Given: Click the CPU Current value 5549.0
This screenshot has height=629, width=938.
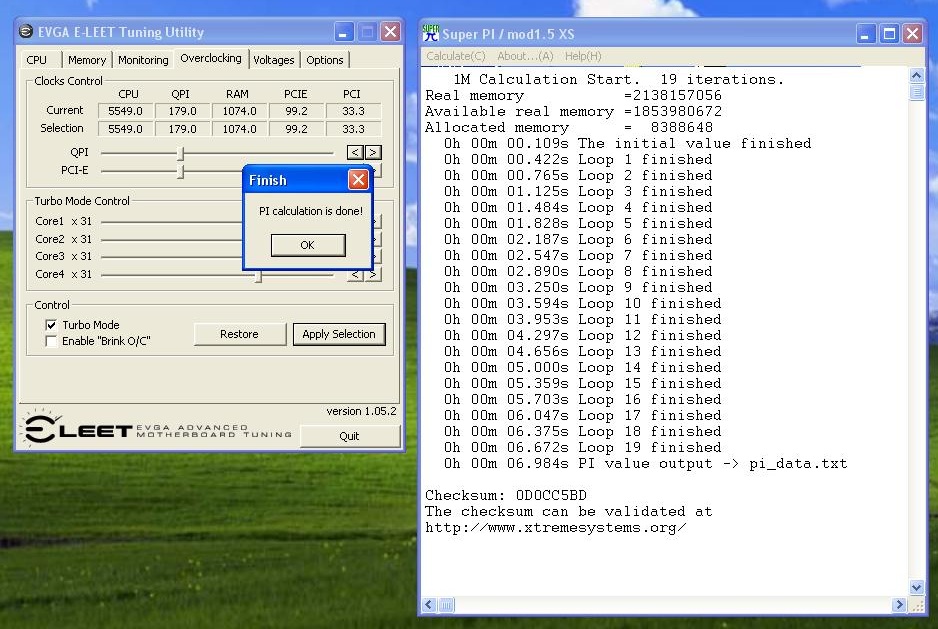Looking at the screenshot, I should [125, 111].
